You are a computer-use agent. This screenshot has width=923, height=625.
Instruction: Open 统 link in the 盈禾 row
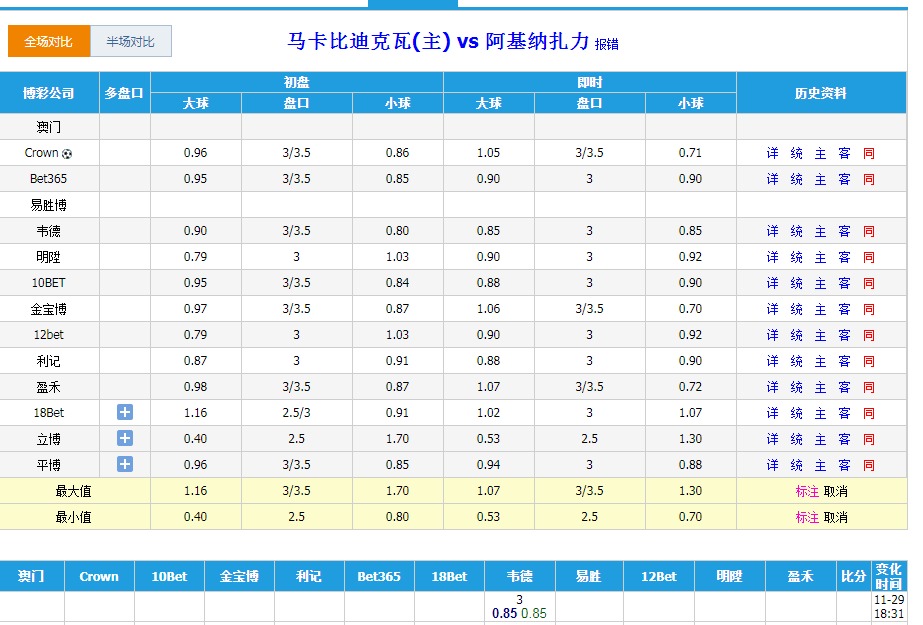coord(796,387)
